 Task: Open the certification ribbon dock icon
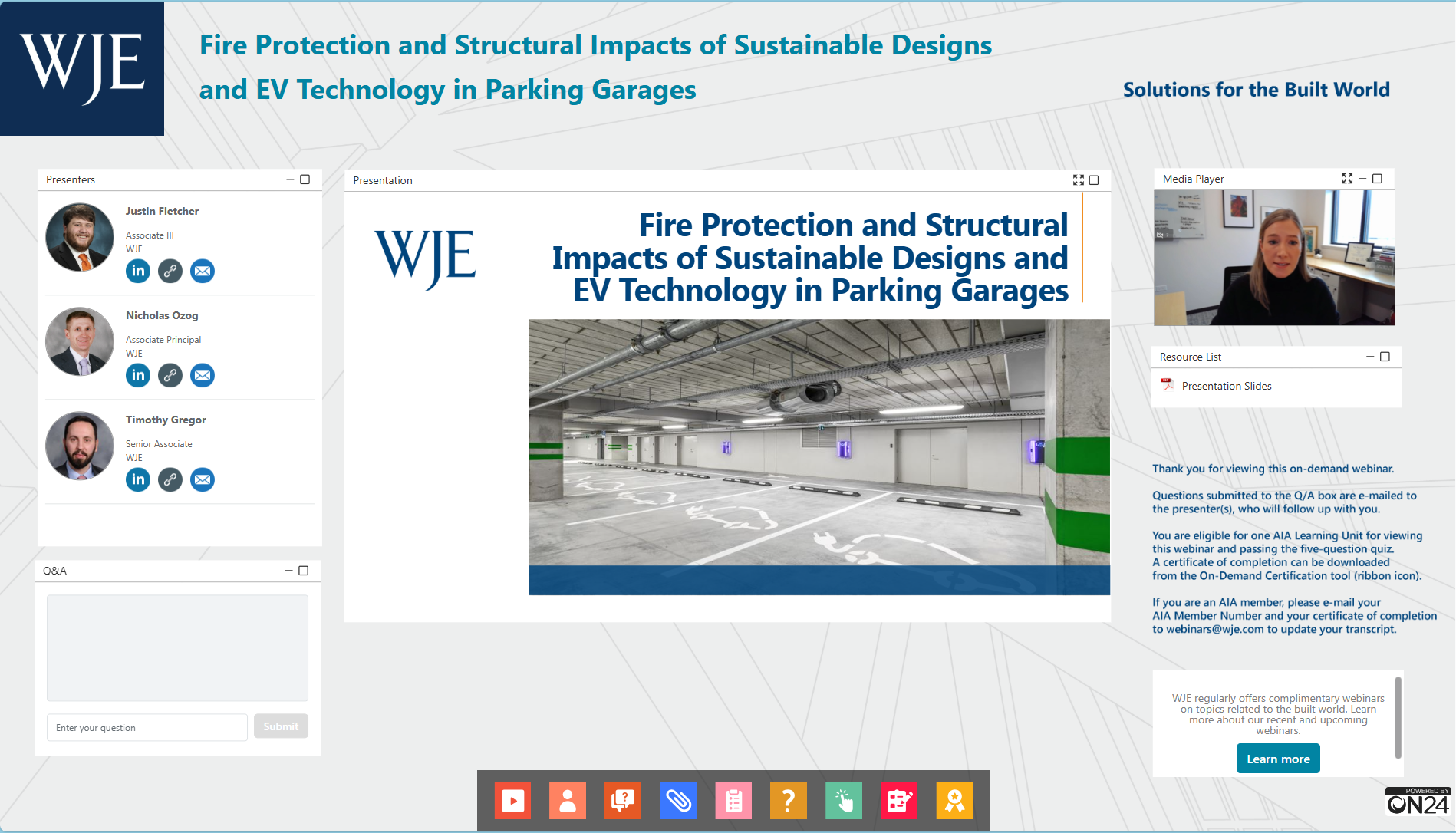pyautogui.click(x=954, y=801)
